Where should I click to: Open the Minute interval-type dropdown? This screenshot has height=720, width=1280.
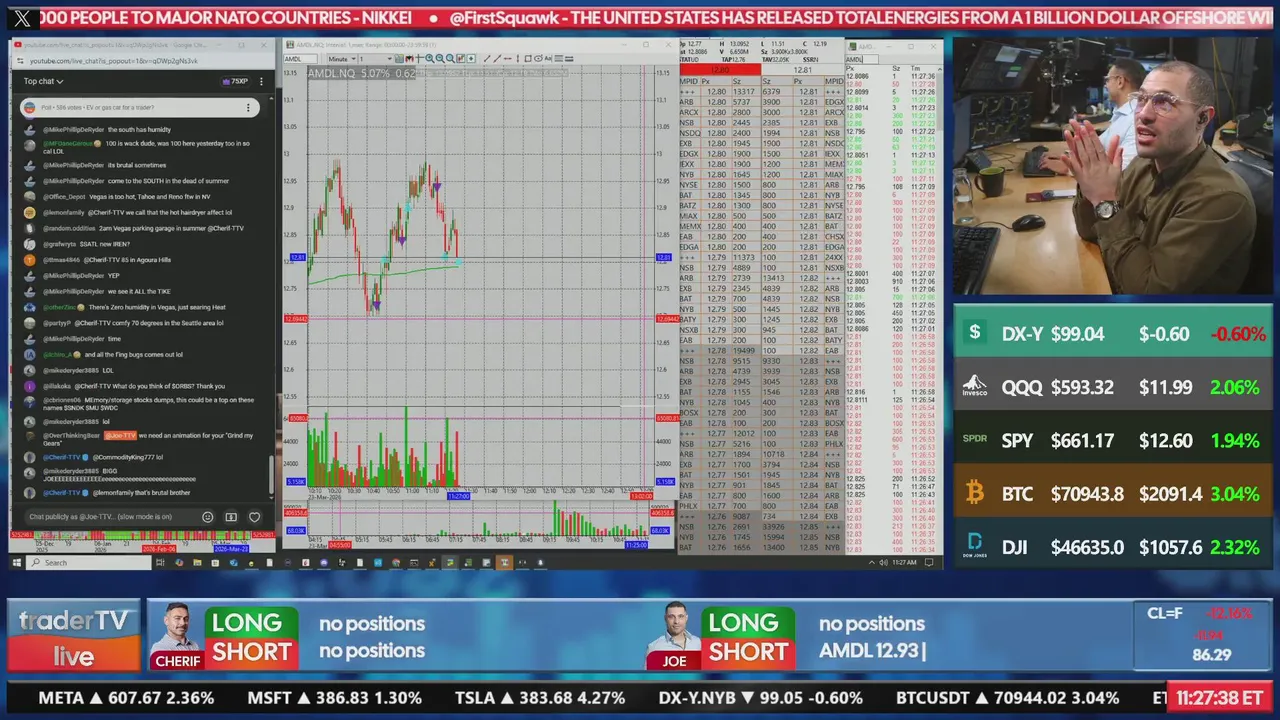[342, 59]
